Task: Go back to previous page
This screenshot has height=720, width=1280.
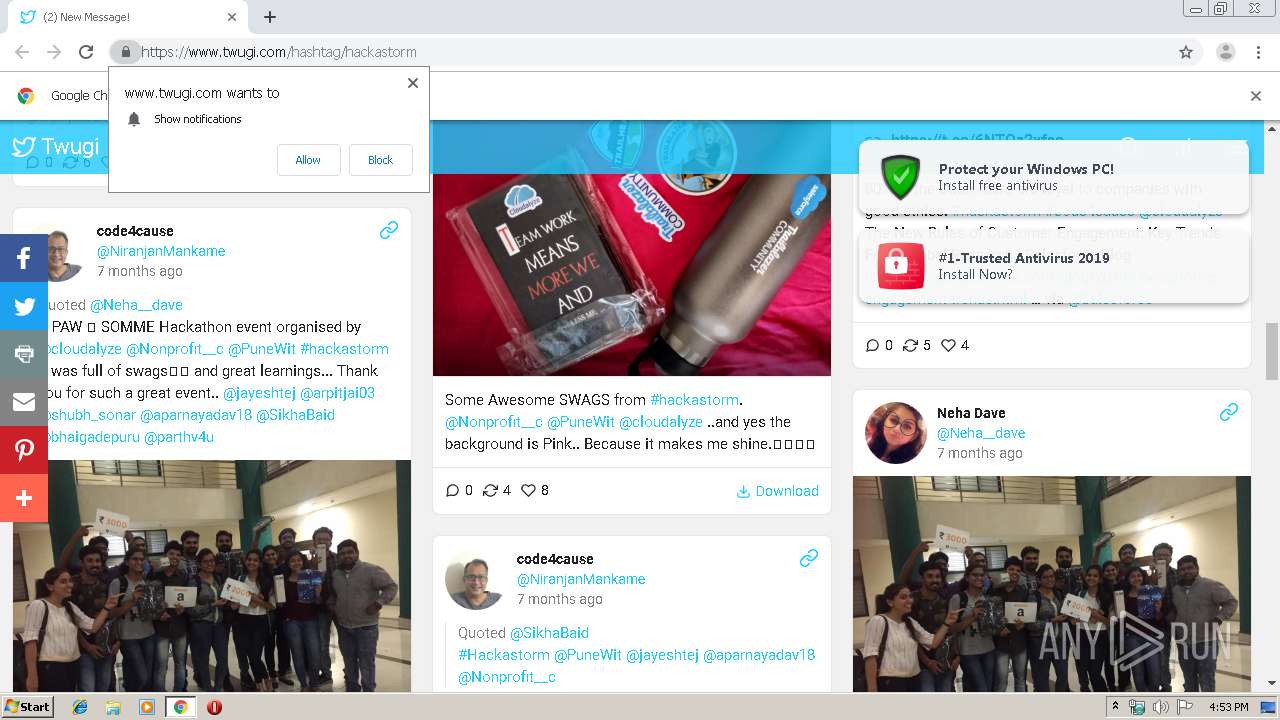Action: 22,52
